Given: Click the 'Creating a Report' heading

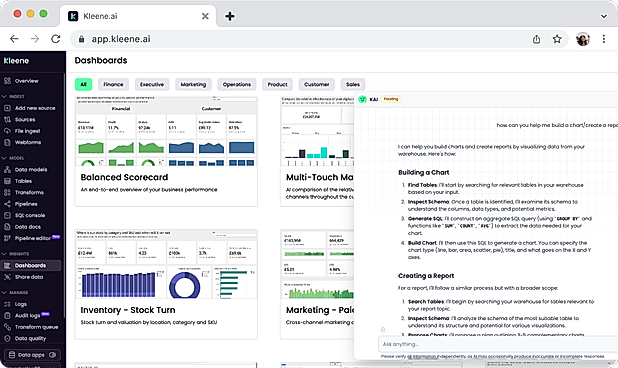Looking at the screenshot, I should point(426,276).
